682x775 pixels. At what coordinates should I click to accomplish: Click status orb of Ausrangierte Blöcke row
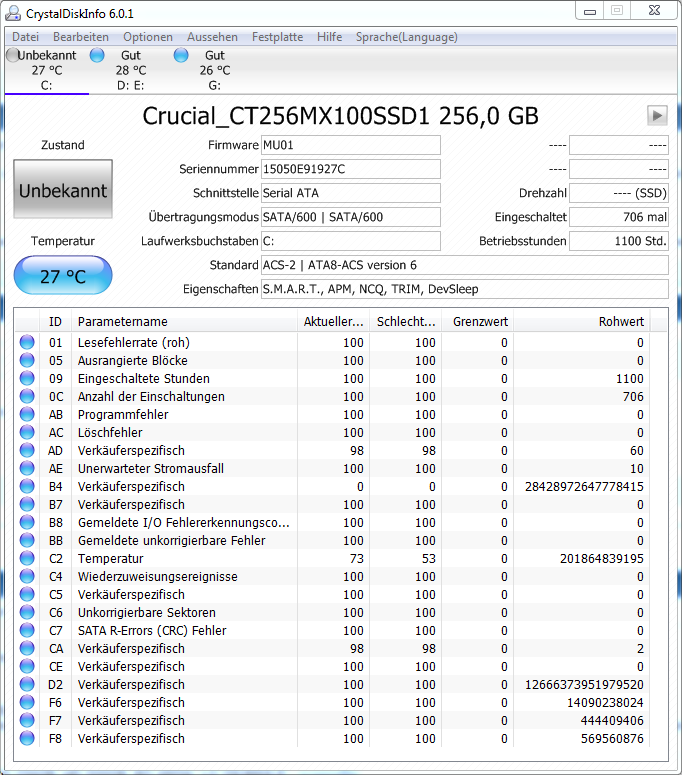(x=27, y=360)
